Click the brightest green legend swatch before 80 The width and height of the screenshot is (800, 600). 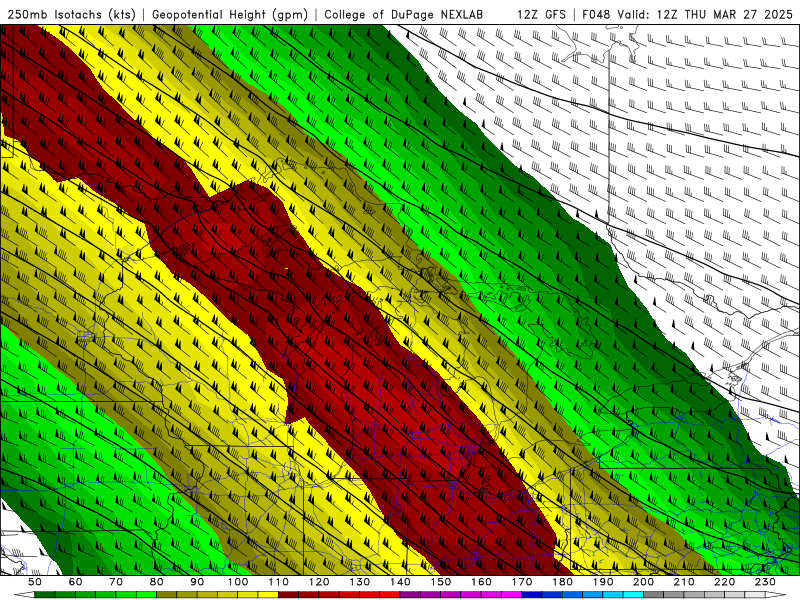tap(146, 594)
